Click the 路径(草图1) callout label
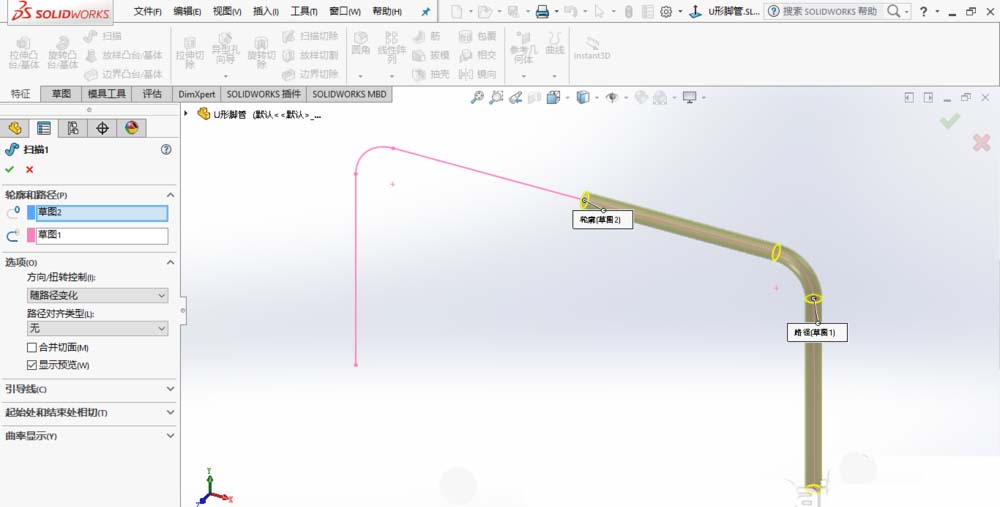This screenshot has width=1000, height=507. [x=817, y=332]
